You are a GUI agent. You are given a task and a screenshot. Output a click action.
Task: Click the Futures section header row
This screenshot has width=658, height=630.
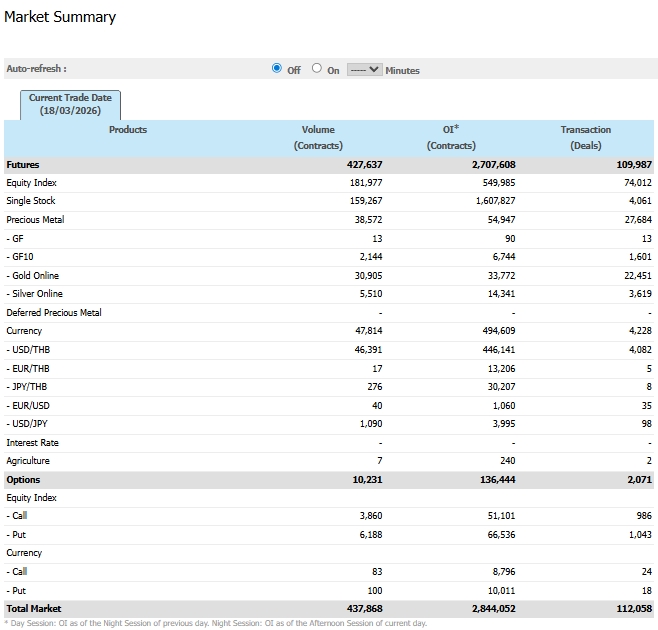click(23, 164)
